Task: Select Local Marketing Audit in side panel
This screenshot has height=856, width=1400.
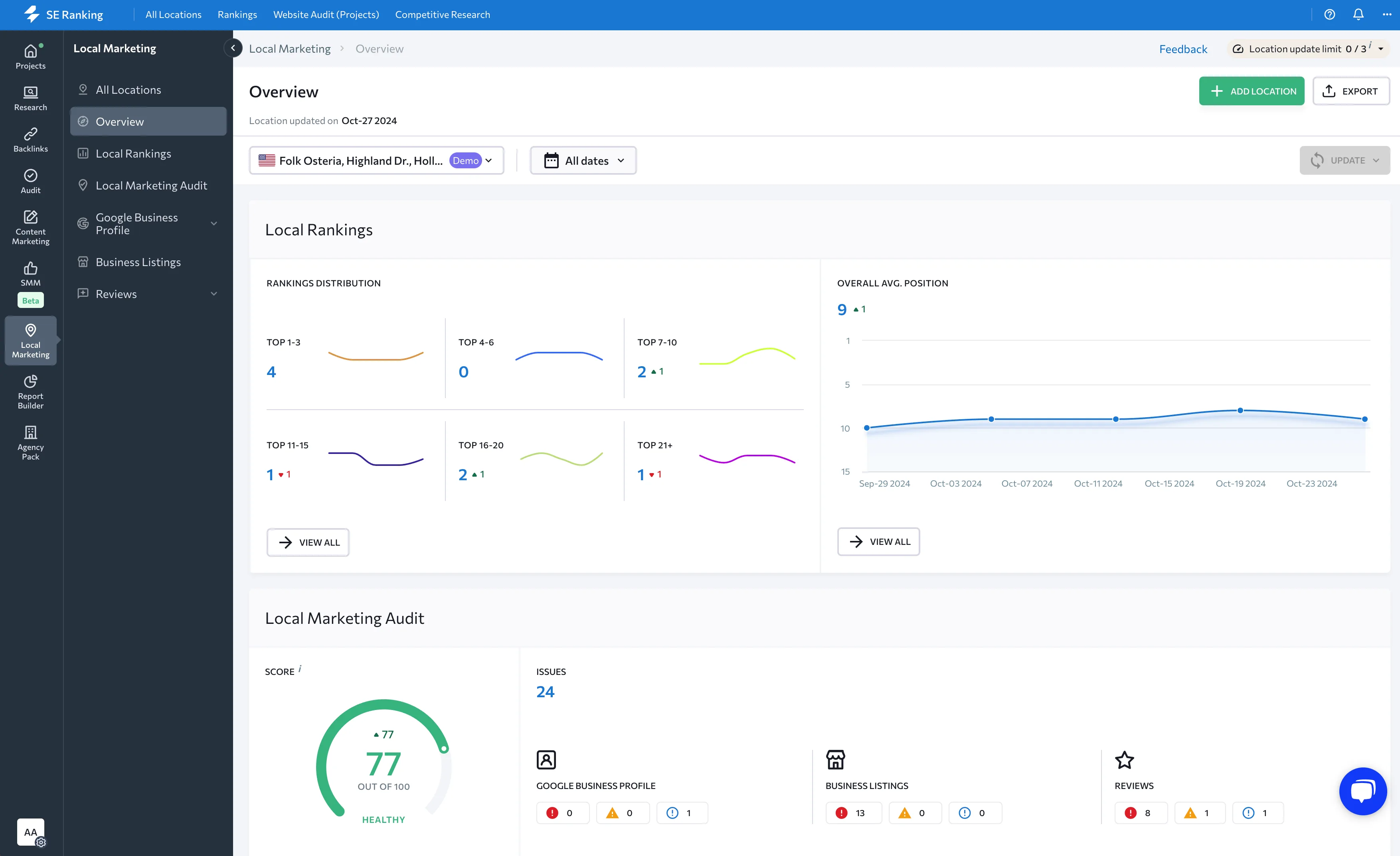Action: (x=148, y=185)
